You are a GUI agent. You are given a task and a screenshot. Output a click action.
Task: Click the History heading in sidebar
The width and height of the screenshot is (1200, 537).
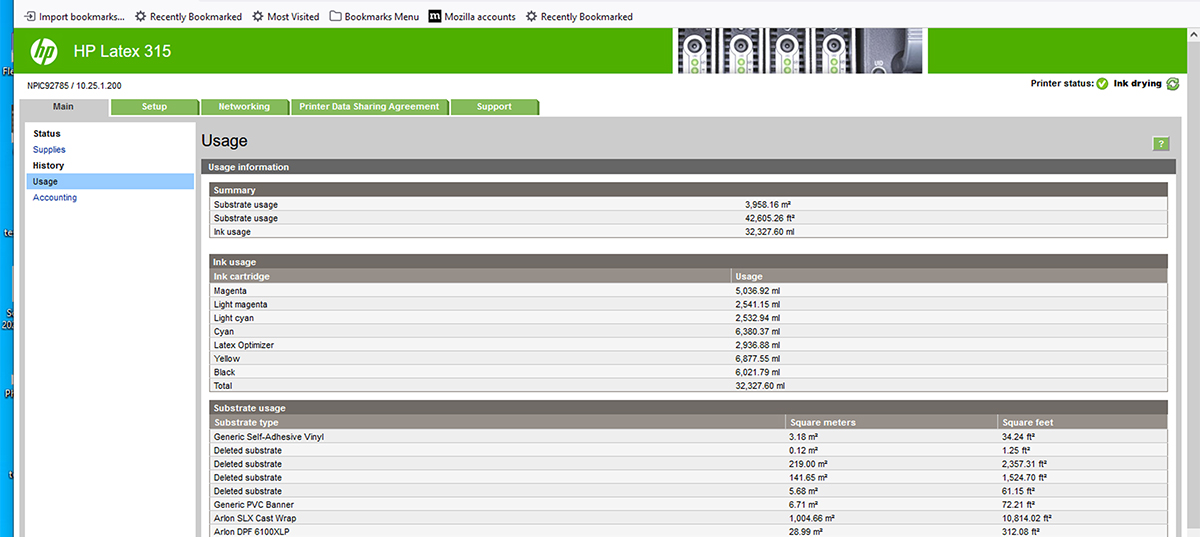coord(48,166)
